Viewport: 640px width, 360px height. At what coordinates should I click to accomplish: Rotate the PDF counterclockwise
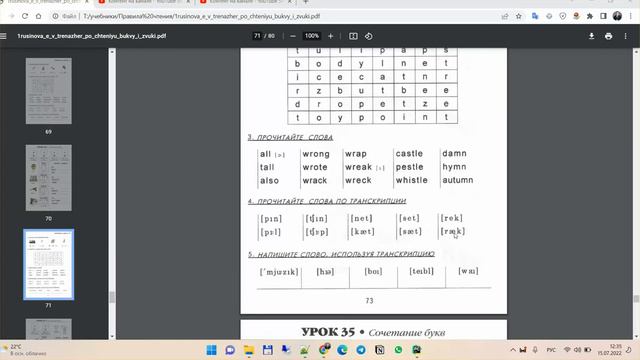tap(369, 36)
